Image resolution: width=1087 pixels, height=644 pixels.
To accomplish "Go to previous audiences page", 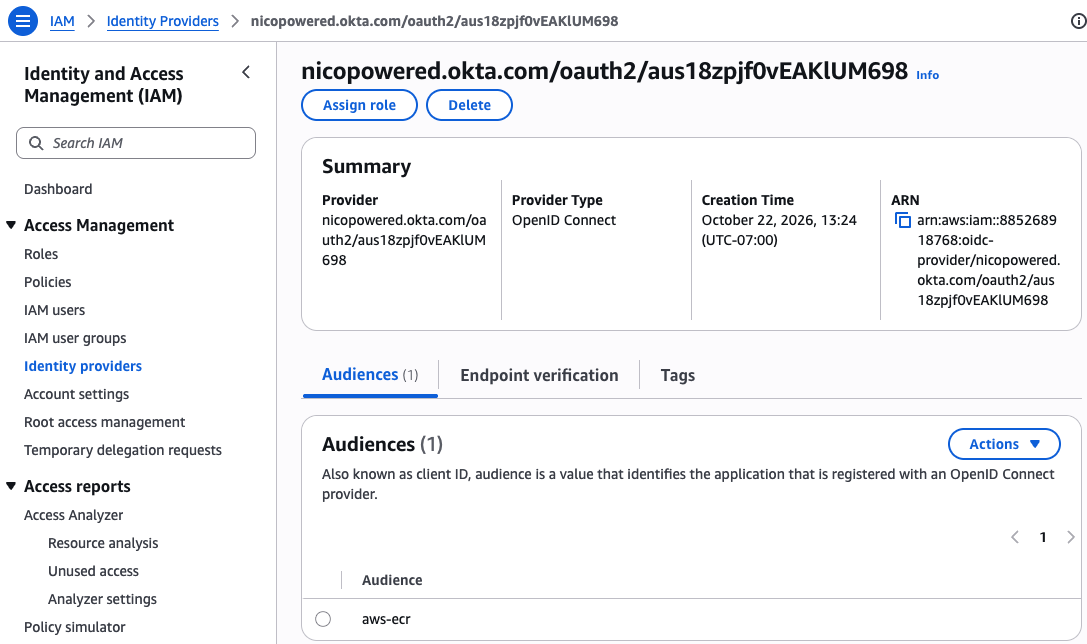I will pyautogui.click(x=1014, y=537).
